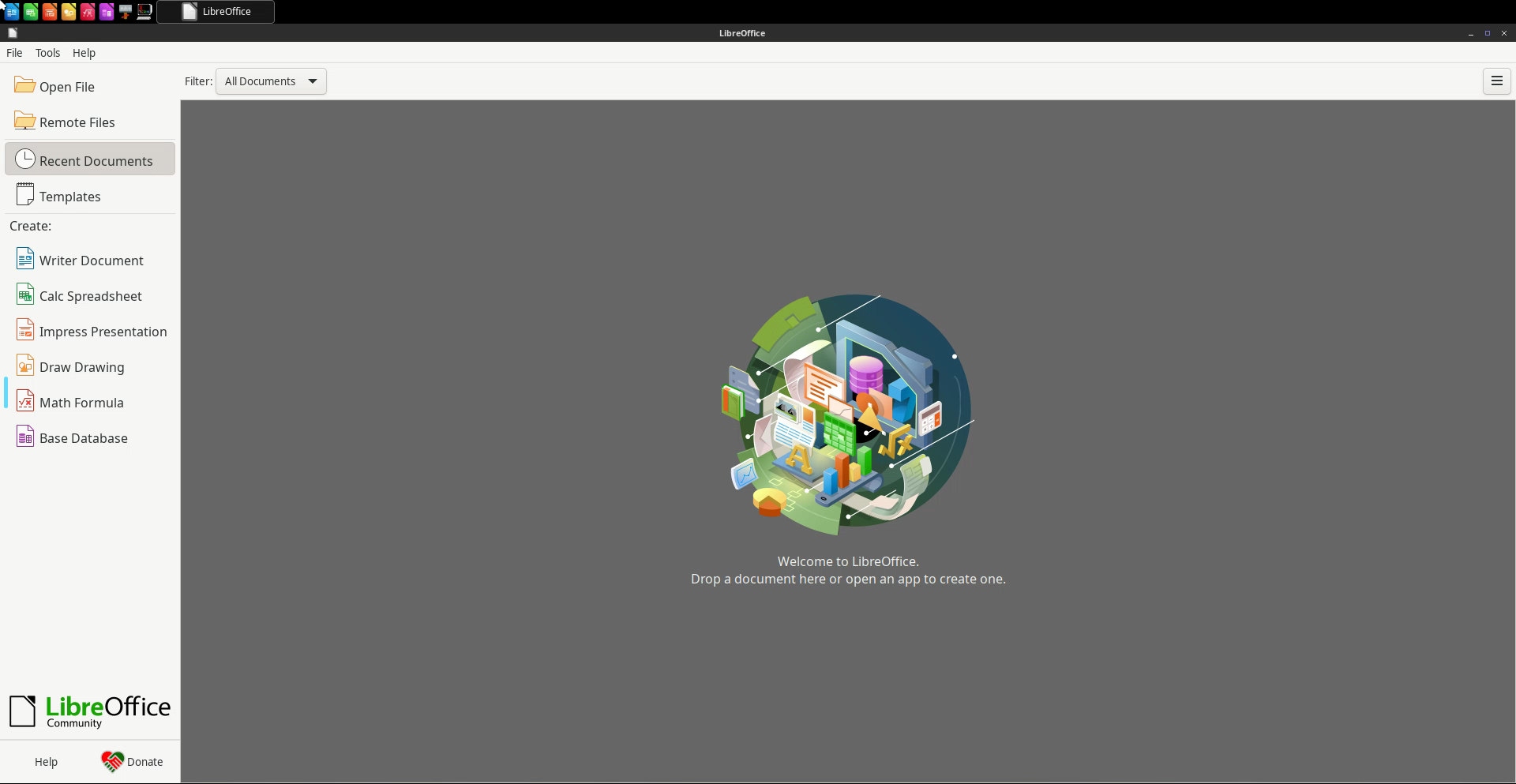Open the Tools menu
The image size is (1516, 784).
click(47, 53)
